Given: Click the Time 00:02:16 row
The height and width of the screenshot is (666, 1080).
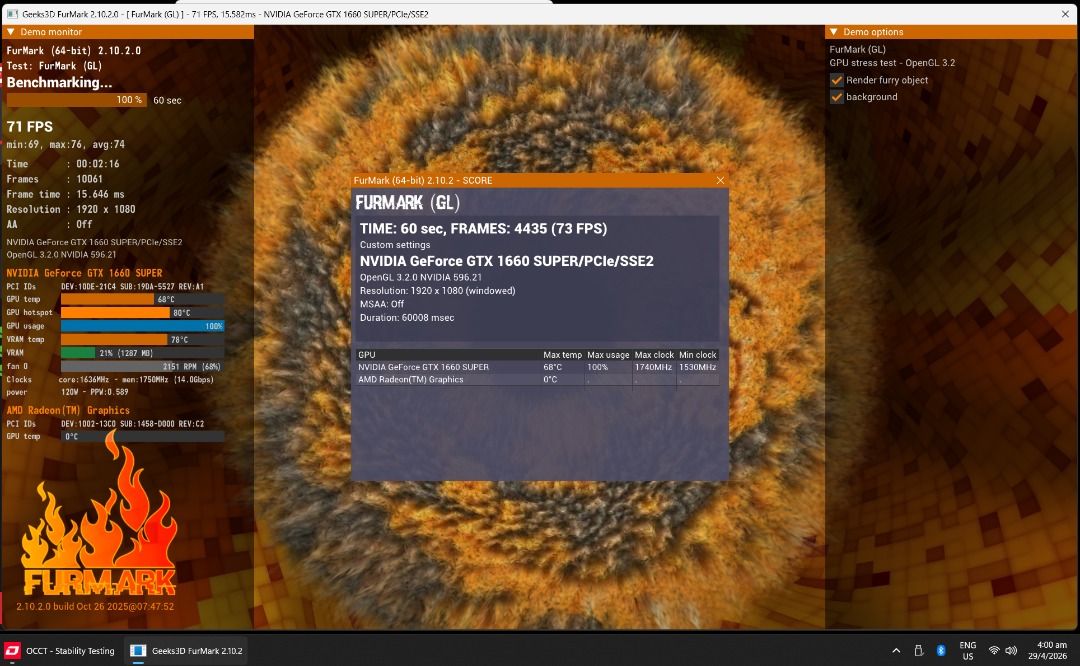Looking at the screenshot, I should point(63,164).
